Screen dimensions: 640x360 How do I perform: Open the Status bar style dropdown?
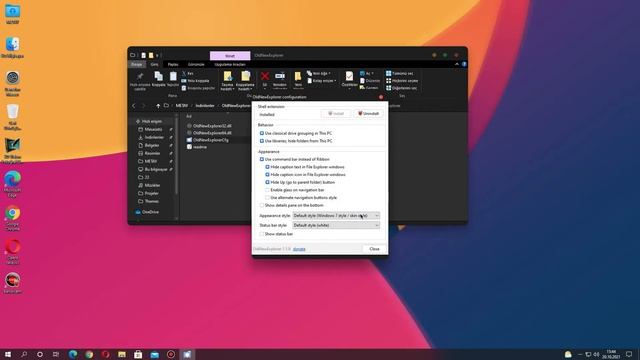pos(336,225)
